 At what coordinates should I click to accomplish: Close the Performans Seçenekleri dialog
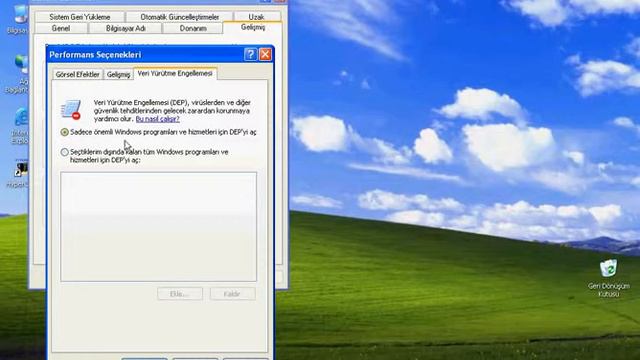click(x=265, y=55)
